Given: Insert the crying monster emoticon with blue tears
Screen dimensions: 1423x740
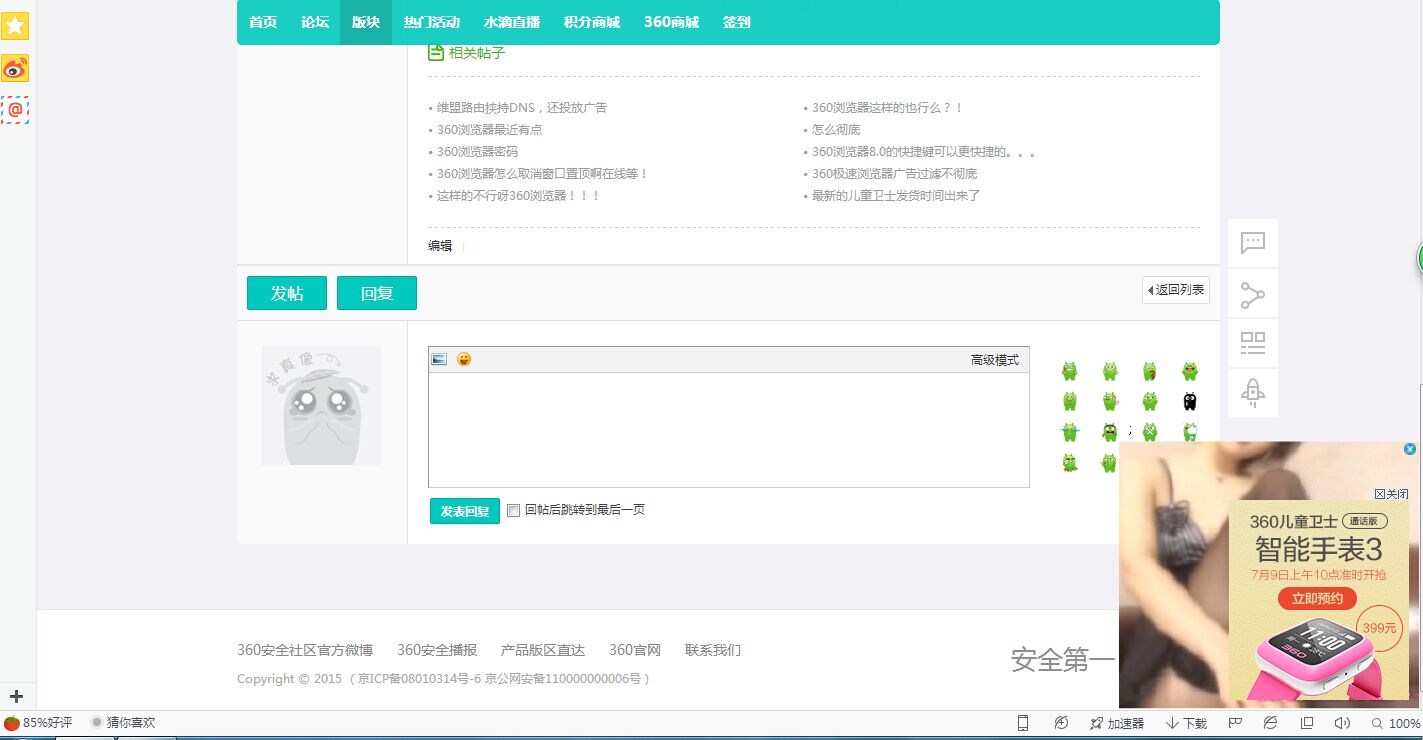Looking at the screenshot, I should point(1070,432).
